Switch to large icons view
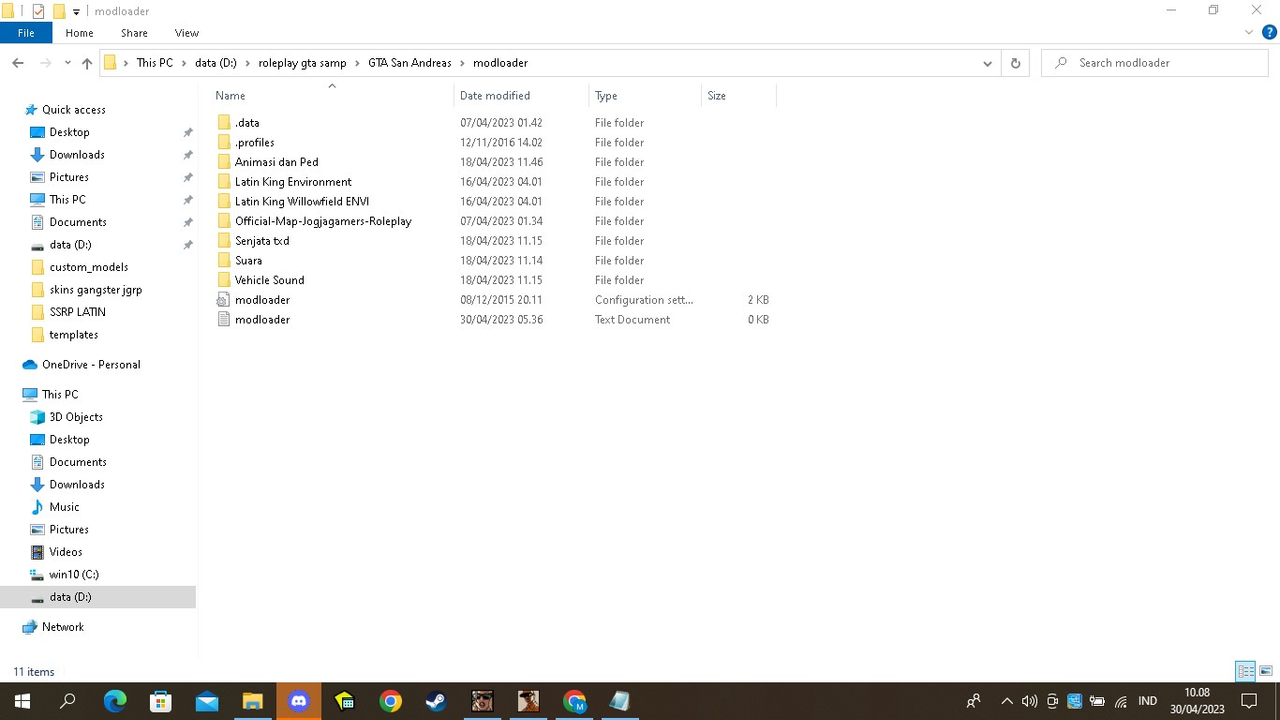 (1266, 671)
